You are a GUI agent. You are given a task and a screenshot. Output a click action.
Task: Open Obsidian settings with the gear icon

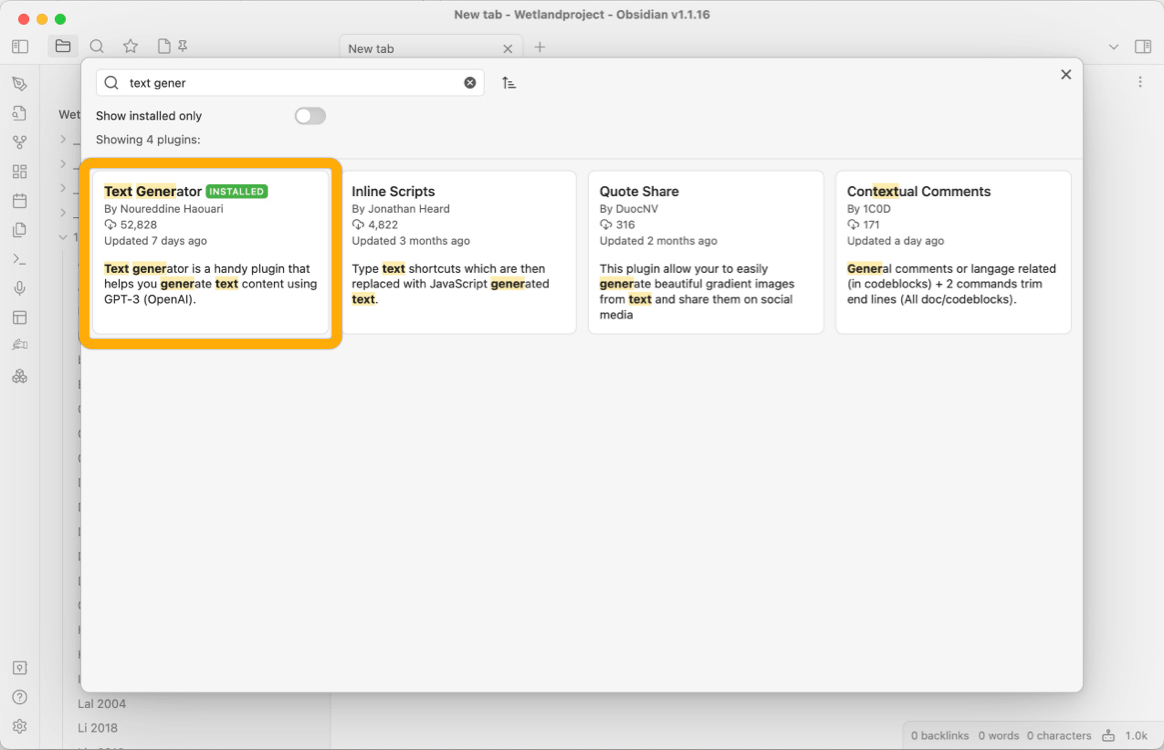19,726
